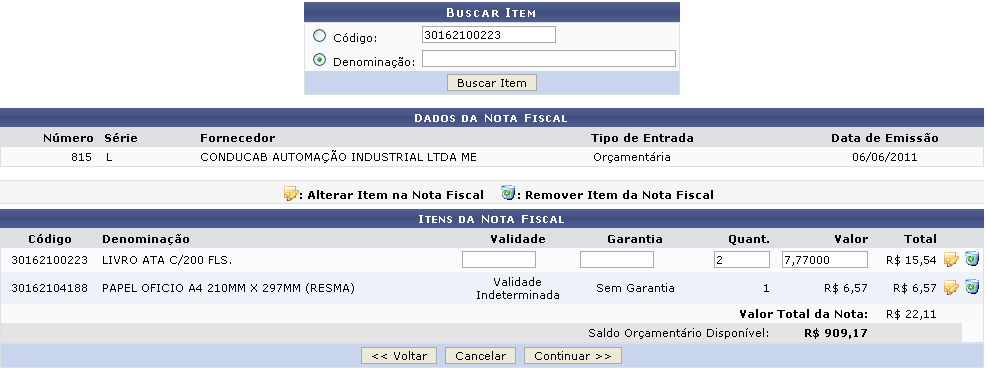Viewport: 986px width, 368px height.
Task: Click the Quant. field containing 2
Action: [x=742, y=260]
